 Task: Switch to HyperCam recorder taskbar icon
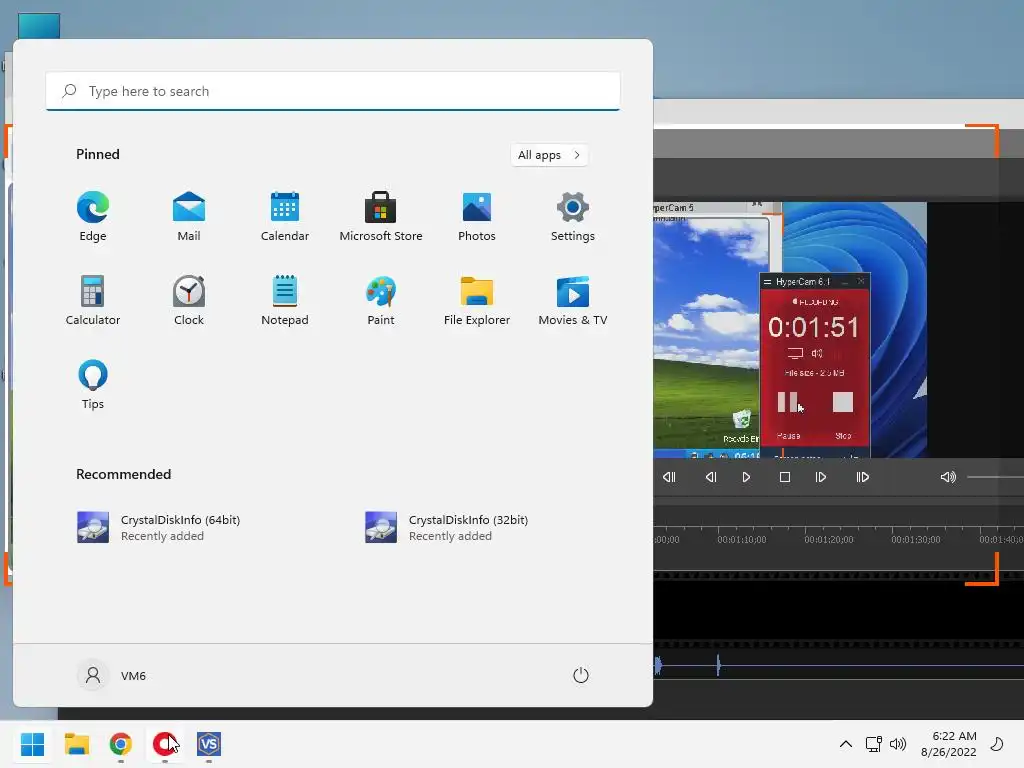pos(165,744)
